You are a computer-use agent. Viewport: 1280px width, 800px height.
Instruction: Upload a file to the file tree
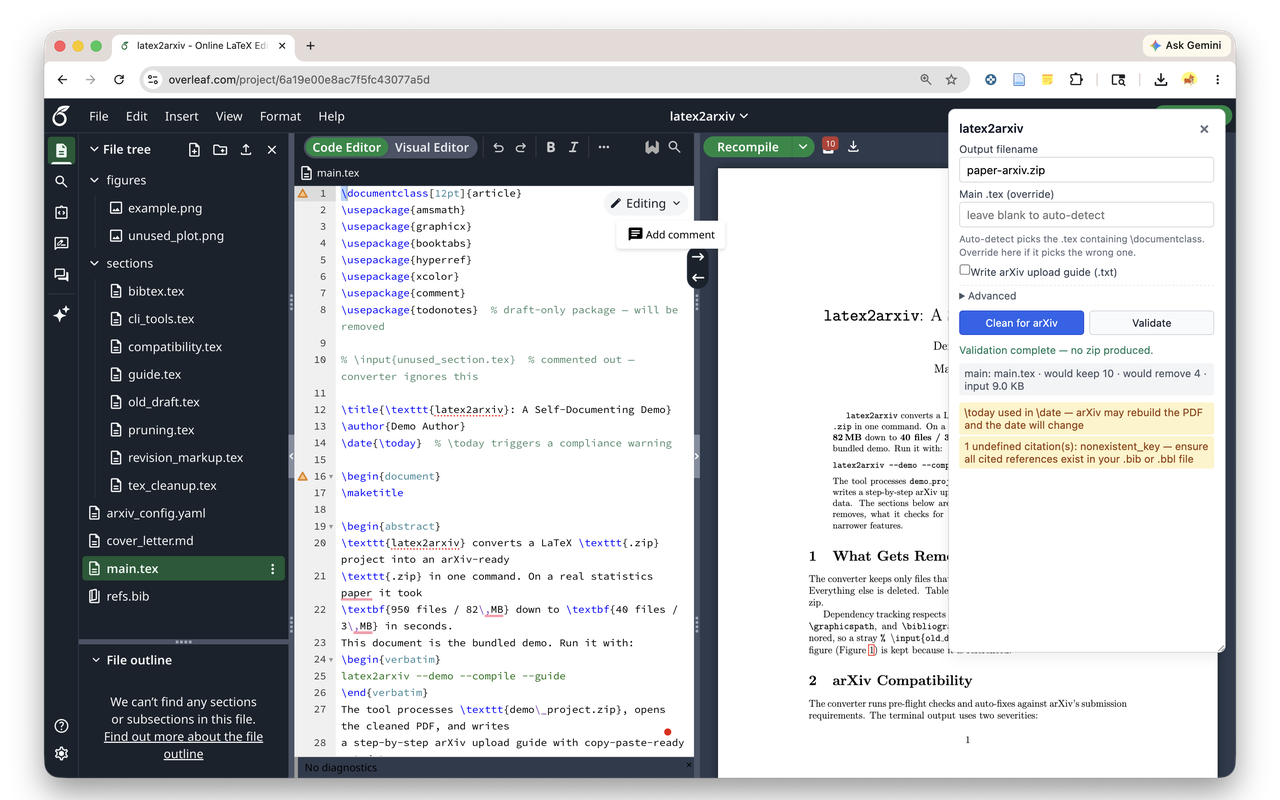point(246,150)
